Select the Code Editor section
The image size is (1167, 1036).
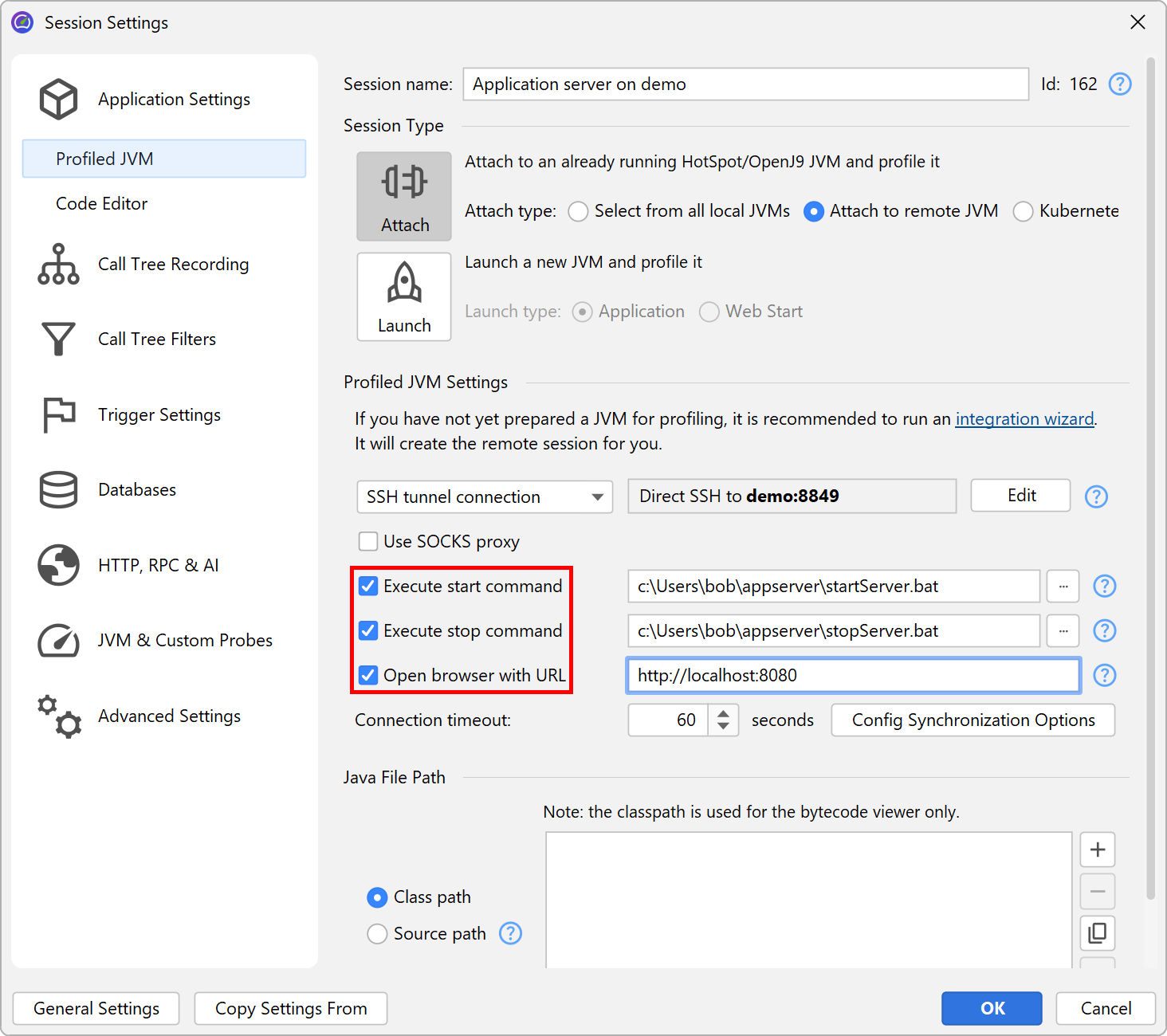102,204
